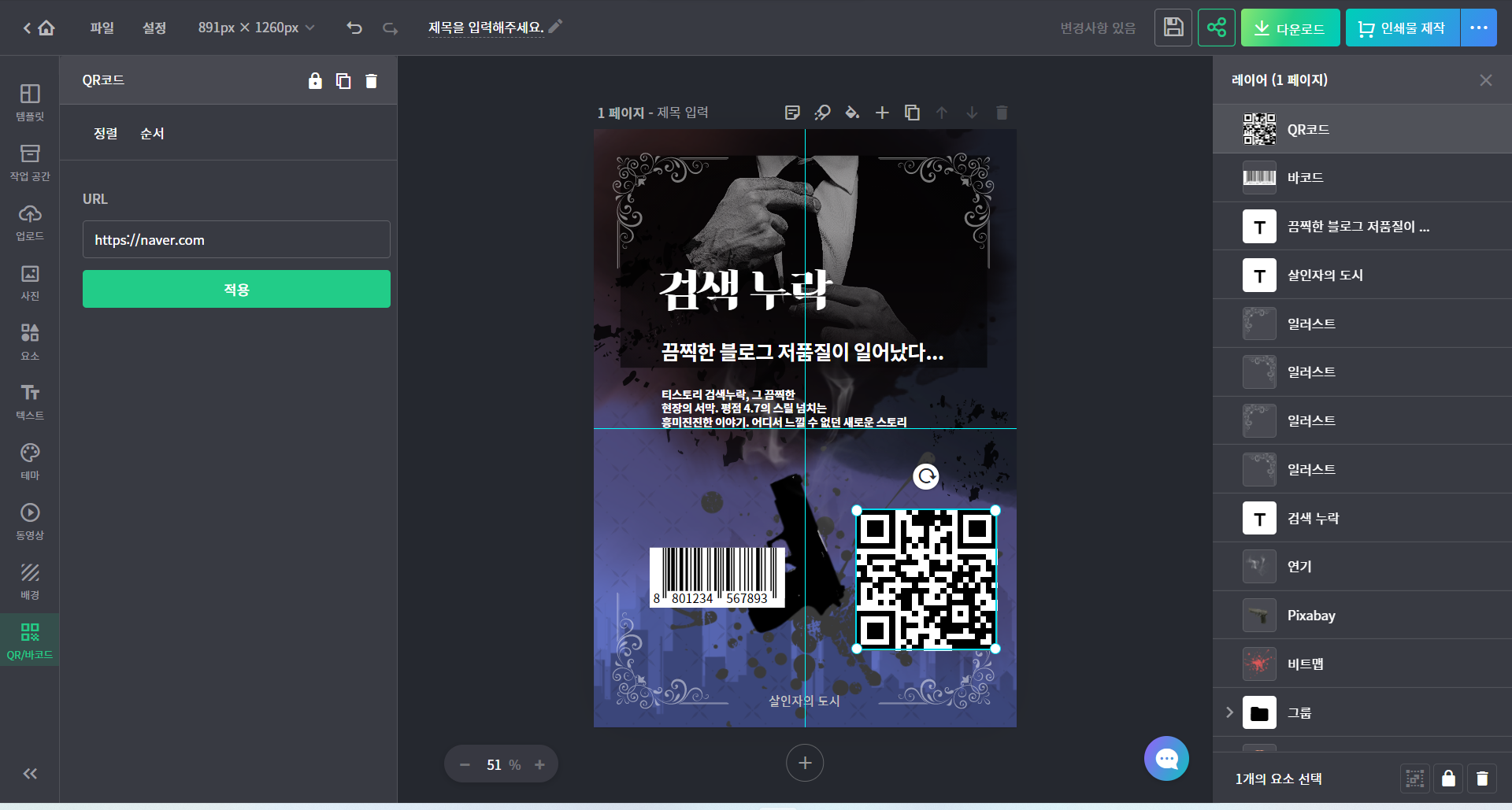Open the 동영상 sidebar panel
The image size is (1512, 810).
pyautogui.click(x=30, y=521)
